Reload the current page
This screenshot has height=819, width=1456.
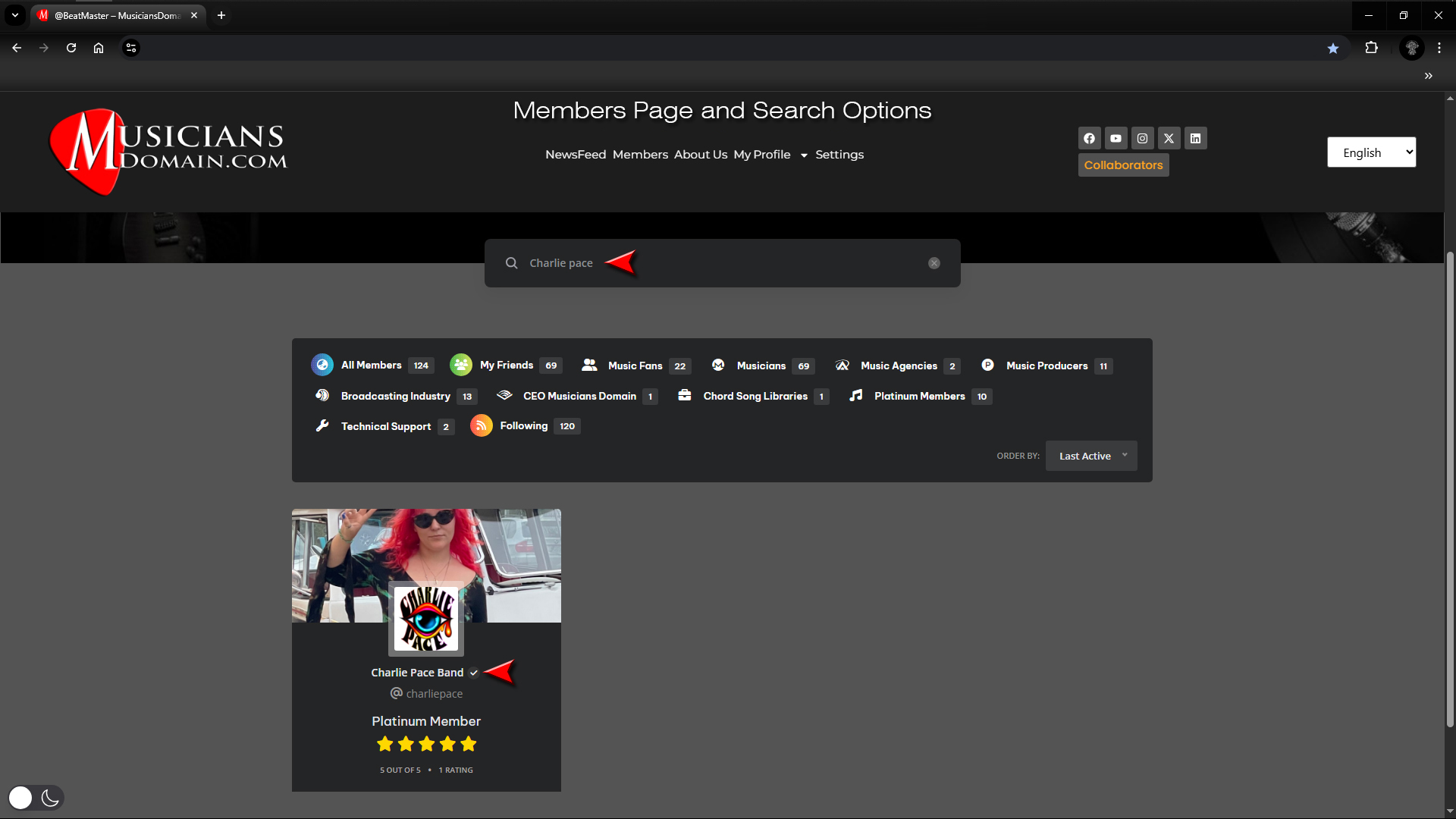pyautogui.click(x=71, y=48)
